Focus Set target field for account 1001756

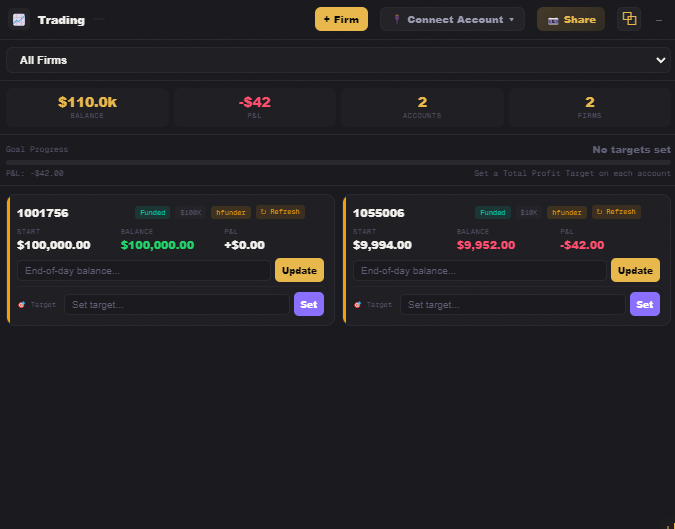point(177,305)
